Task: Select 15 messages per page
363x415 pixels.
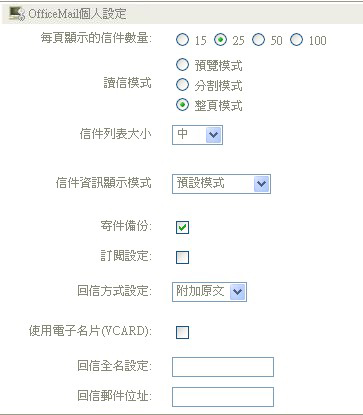Action: tap(182, 40)
